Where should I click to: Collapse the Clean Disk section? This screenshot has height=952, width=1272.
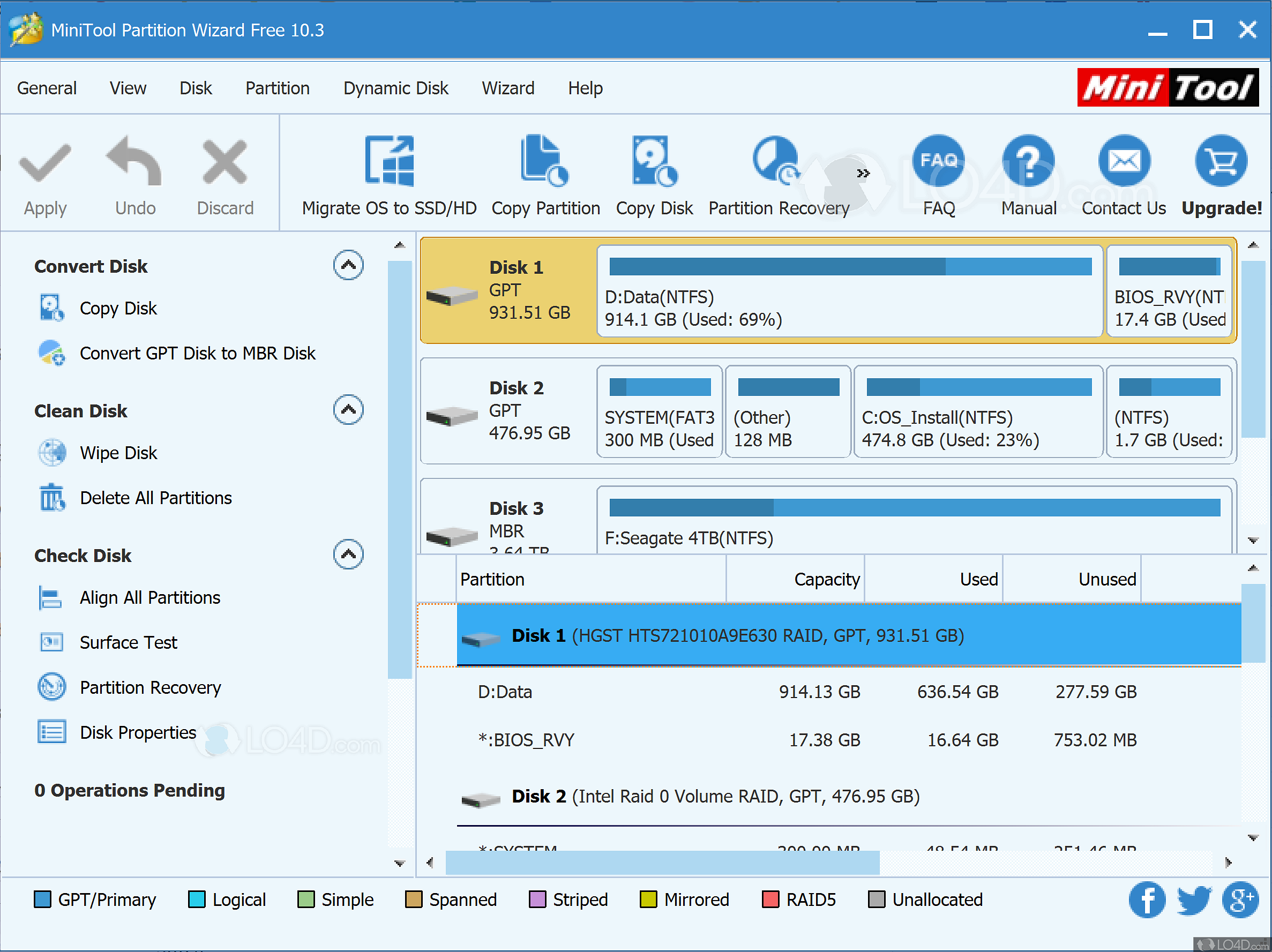[x=348, y=410]
